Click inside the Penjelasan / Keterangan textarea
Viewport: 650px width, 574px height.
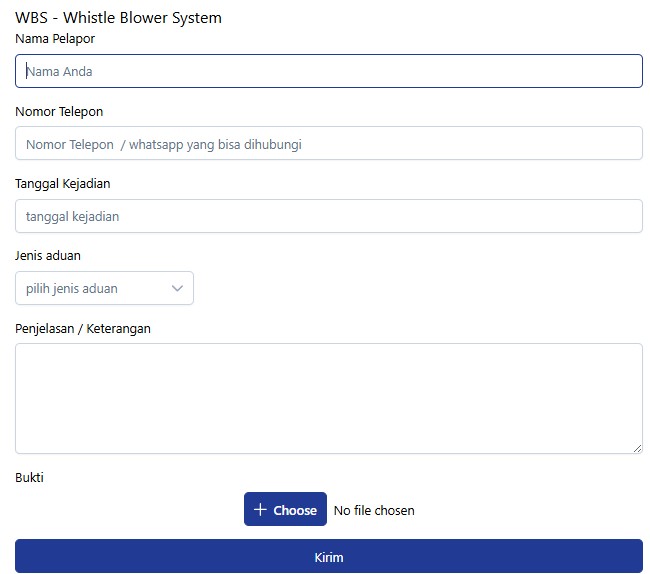click(328, 398)
